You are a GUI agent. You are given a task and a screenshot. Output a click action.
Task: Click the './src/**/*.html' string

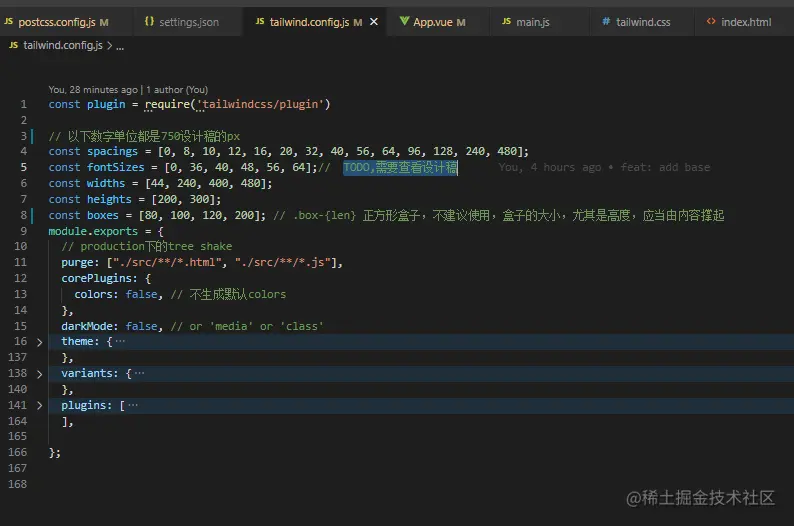pyautogui.click(x=168, y=263)
